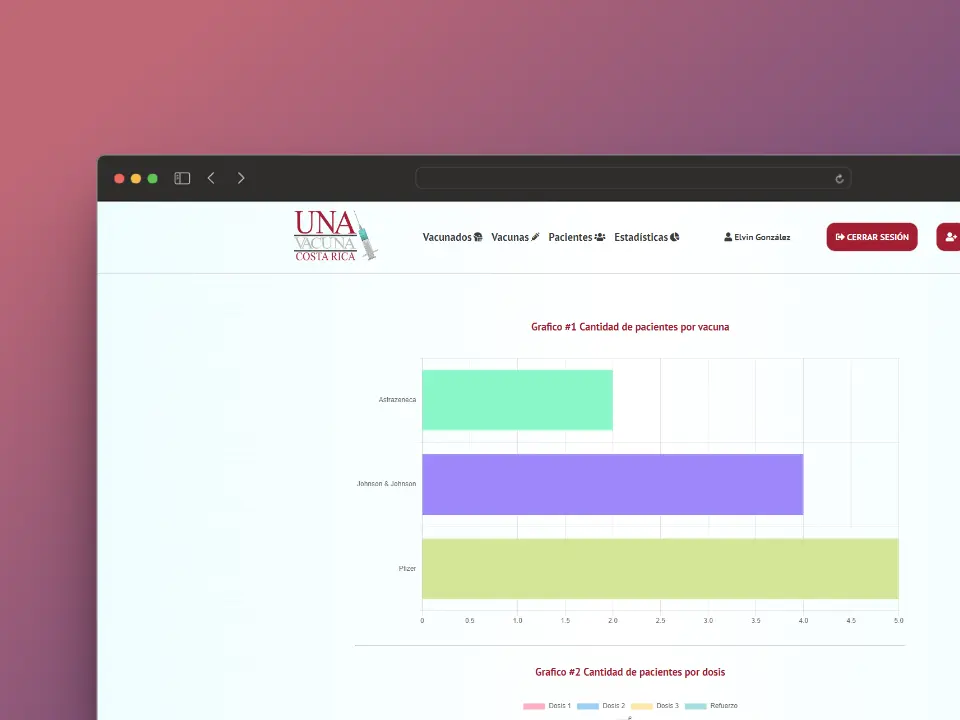
Task: Click the browser forward arrow
Action: pyautogui.click(x=241, y=178)
